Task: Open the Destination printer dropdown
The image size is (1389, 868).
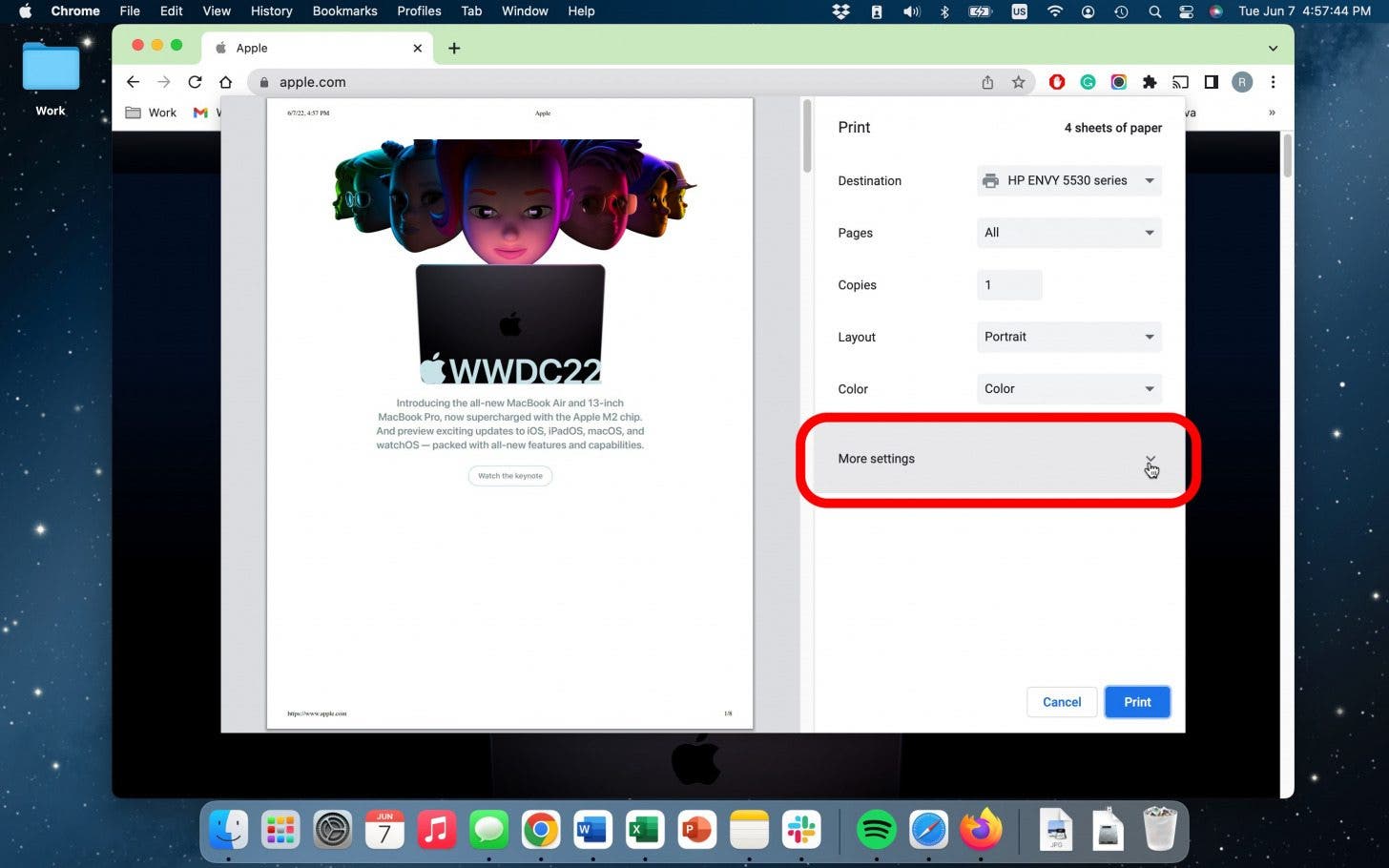Action: point(1068,180)
